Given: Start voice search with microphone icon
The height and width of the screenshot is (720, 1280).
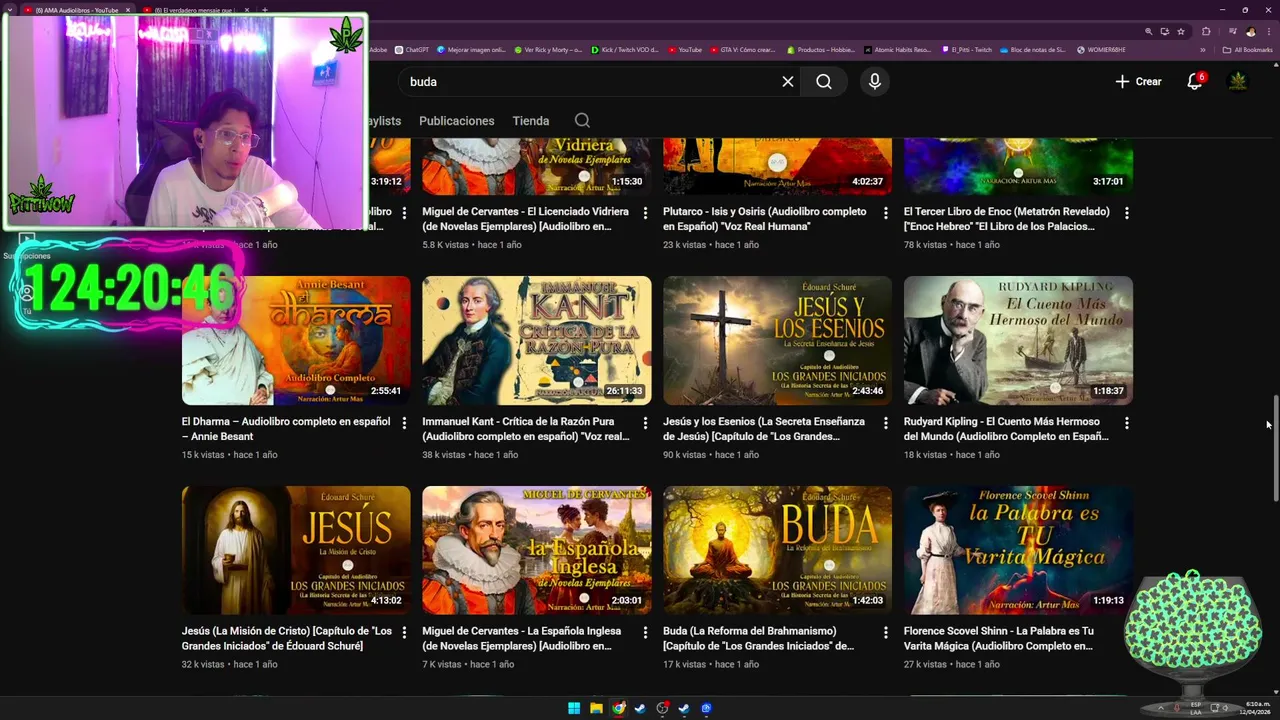Looking at the screenshot, I should point(875,82).
